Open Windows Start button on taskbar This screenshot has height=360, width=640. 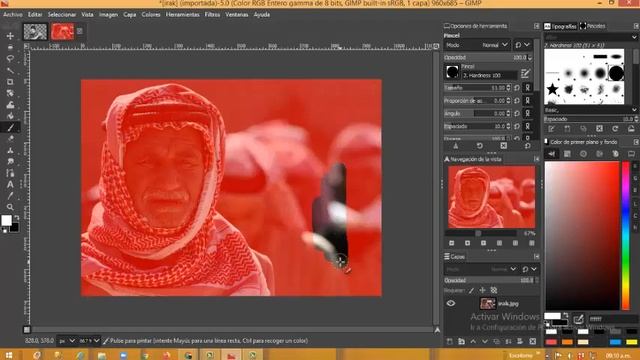[x=9, y=355]
